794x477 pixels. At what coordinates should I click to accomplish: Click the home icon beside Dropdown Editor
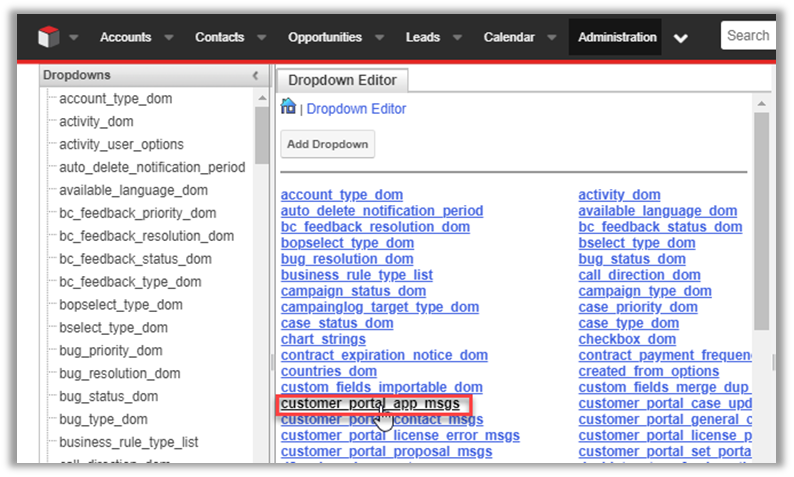click(x=288, y=107)
